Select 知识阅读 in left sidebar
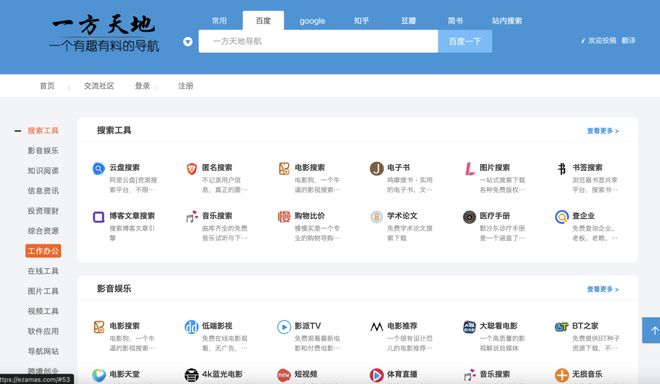Screen dimensions: 660x384 point(43,171)
